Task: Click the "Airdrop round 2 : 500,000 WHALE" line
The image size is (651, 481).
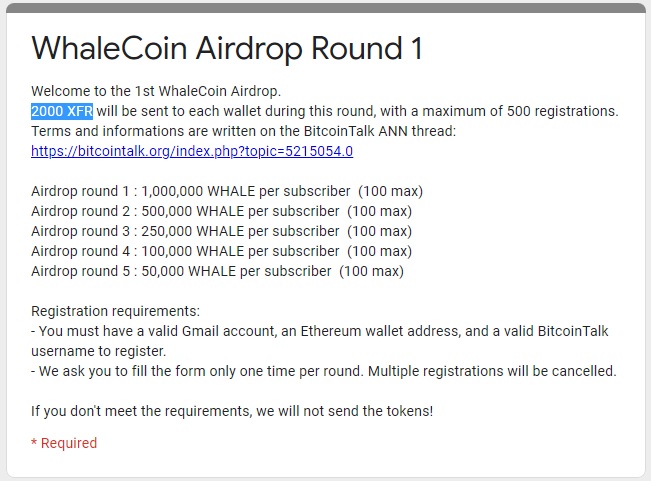Action: click(x=221, y=211)
